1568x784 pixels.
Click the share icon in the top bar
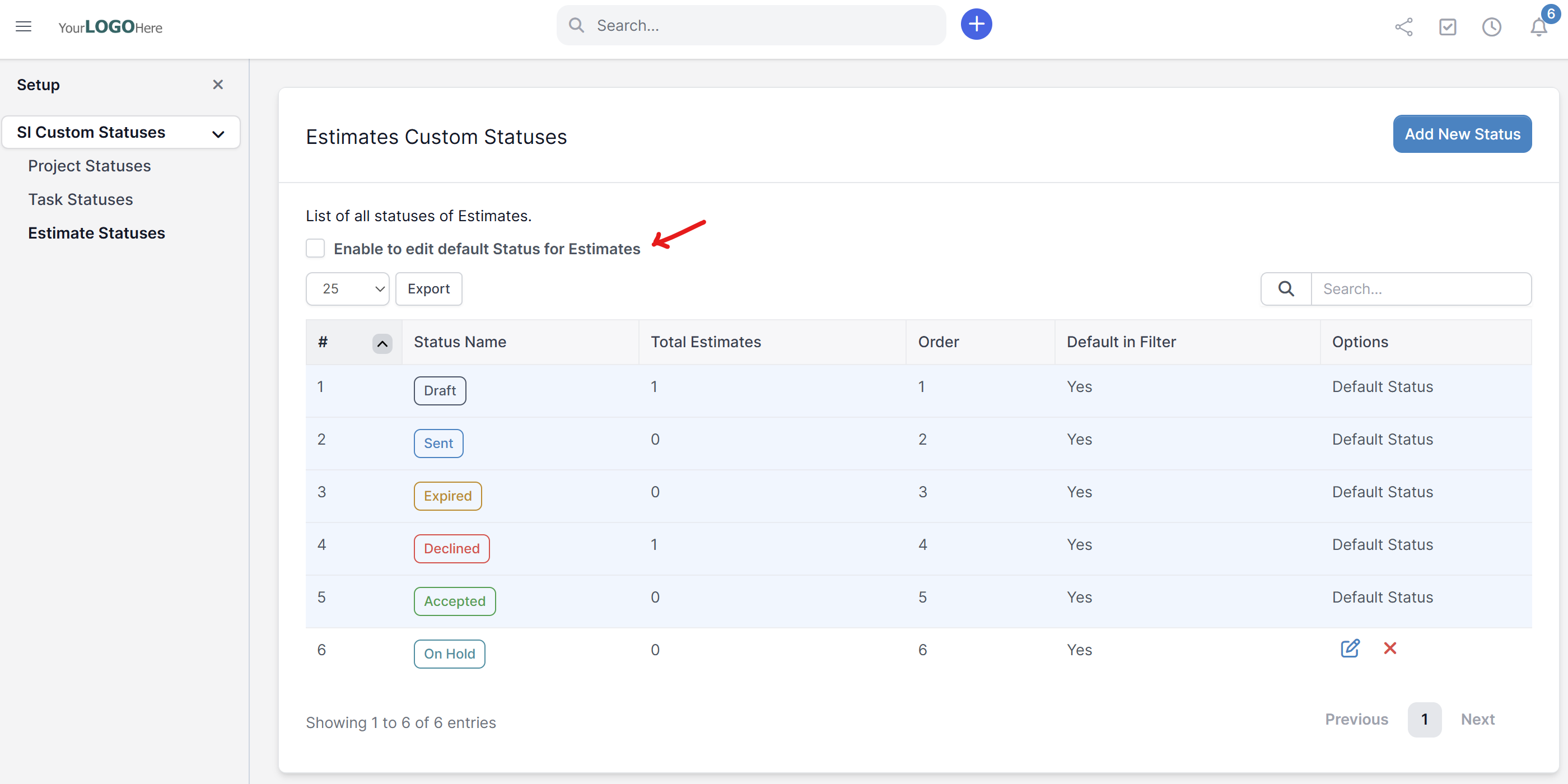pos(1404,27)
